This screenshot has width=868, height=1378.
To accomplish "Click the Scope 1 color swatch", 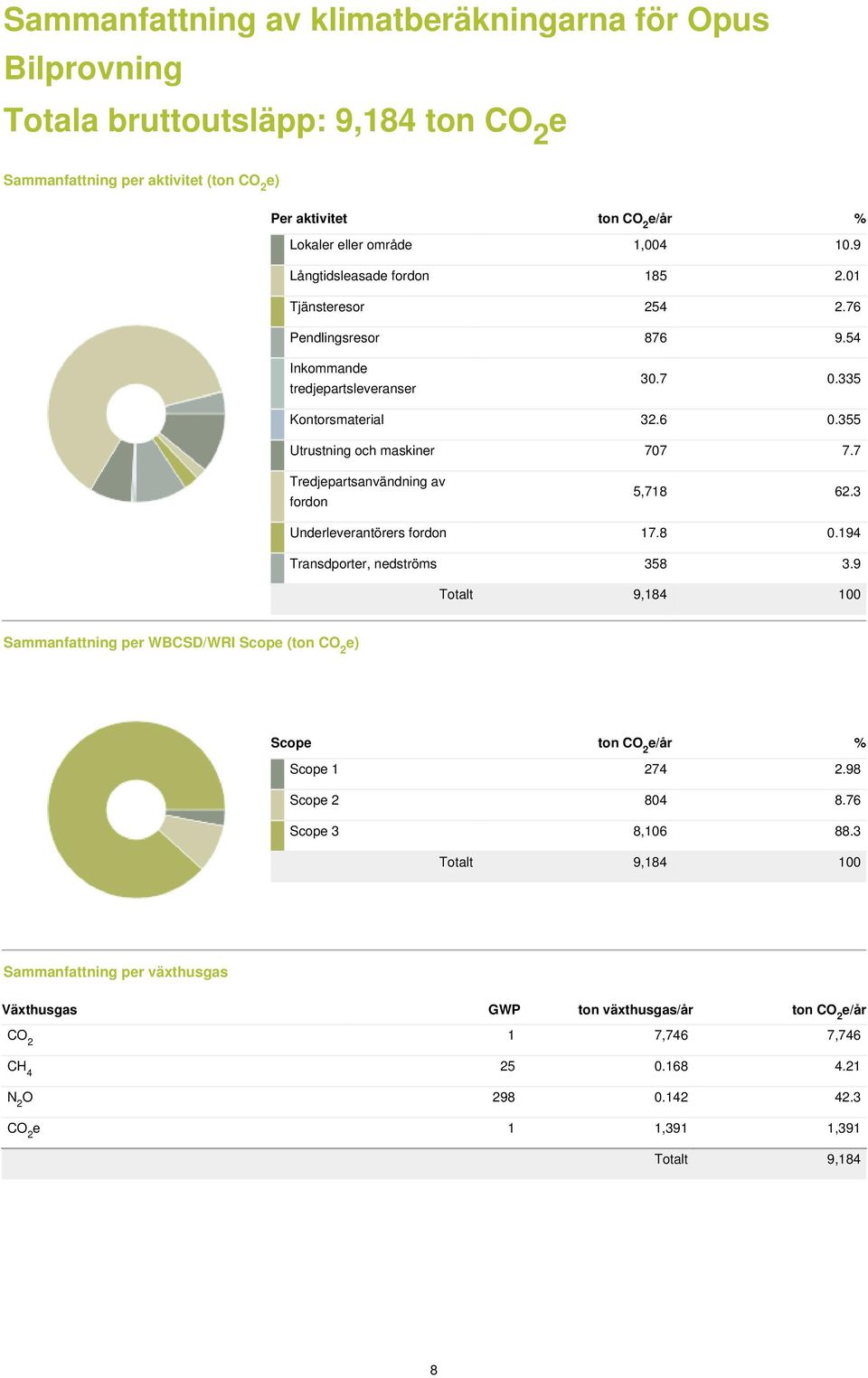I will click(278, 774).
